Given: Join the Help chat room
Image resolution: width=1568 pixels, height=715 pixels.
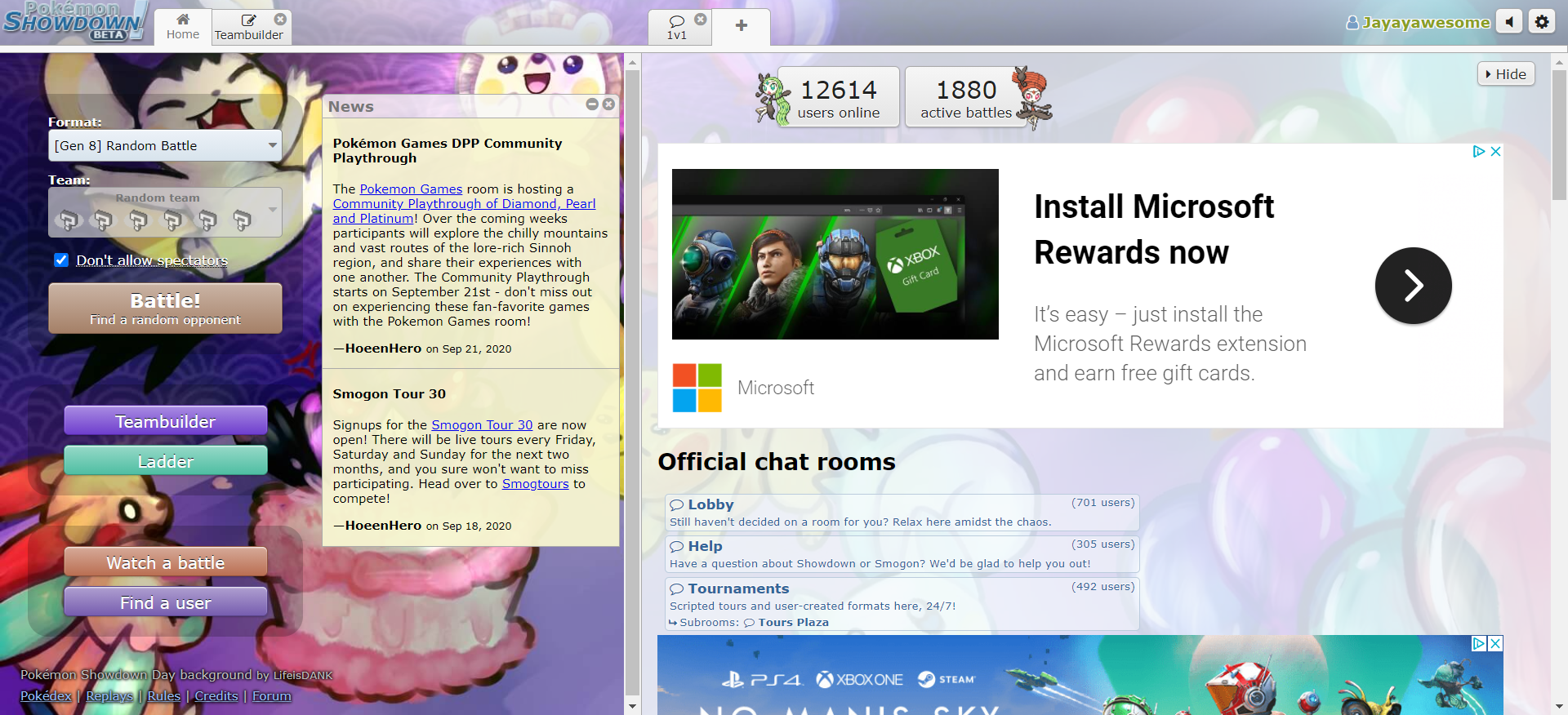Looking at the screenshot, I should (x=902, y=554).
